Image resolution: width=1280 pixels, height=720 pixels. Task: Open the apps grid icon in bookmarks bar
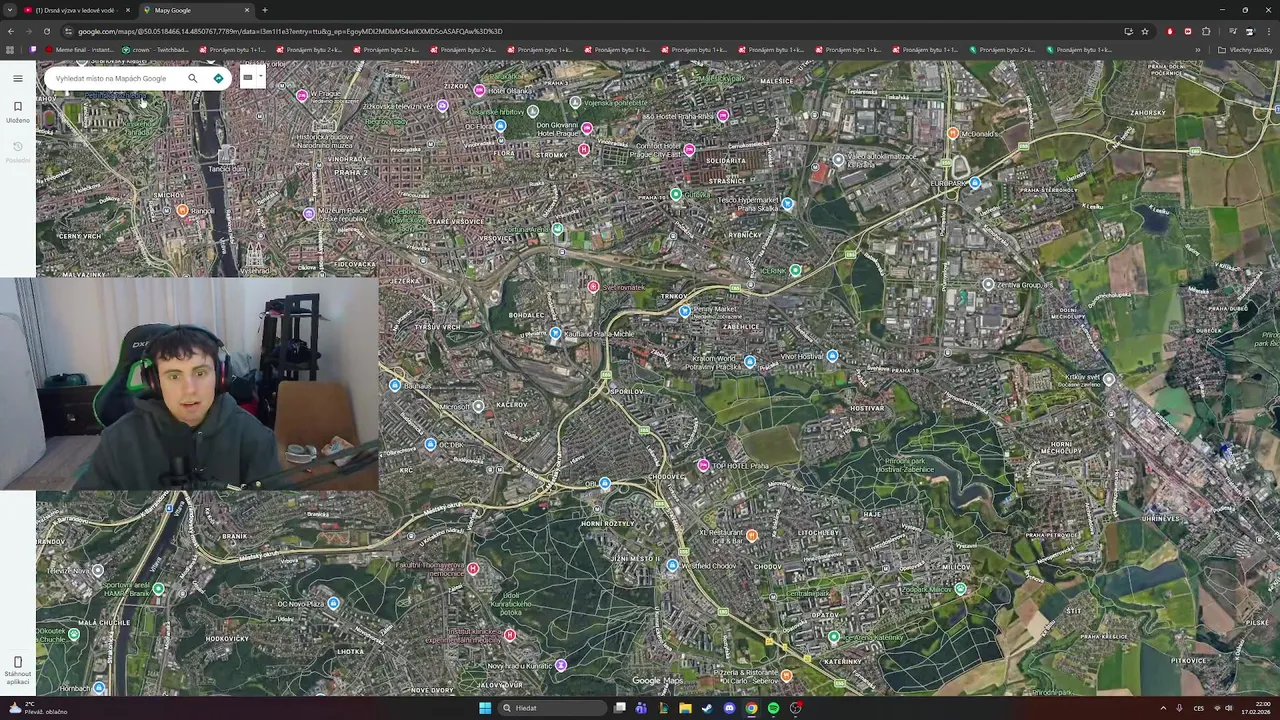tap(11, 50)
